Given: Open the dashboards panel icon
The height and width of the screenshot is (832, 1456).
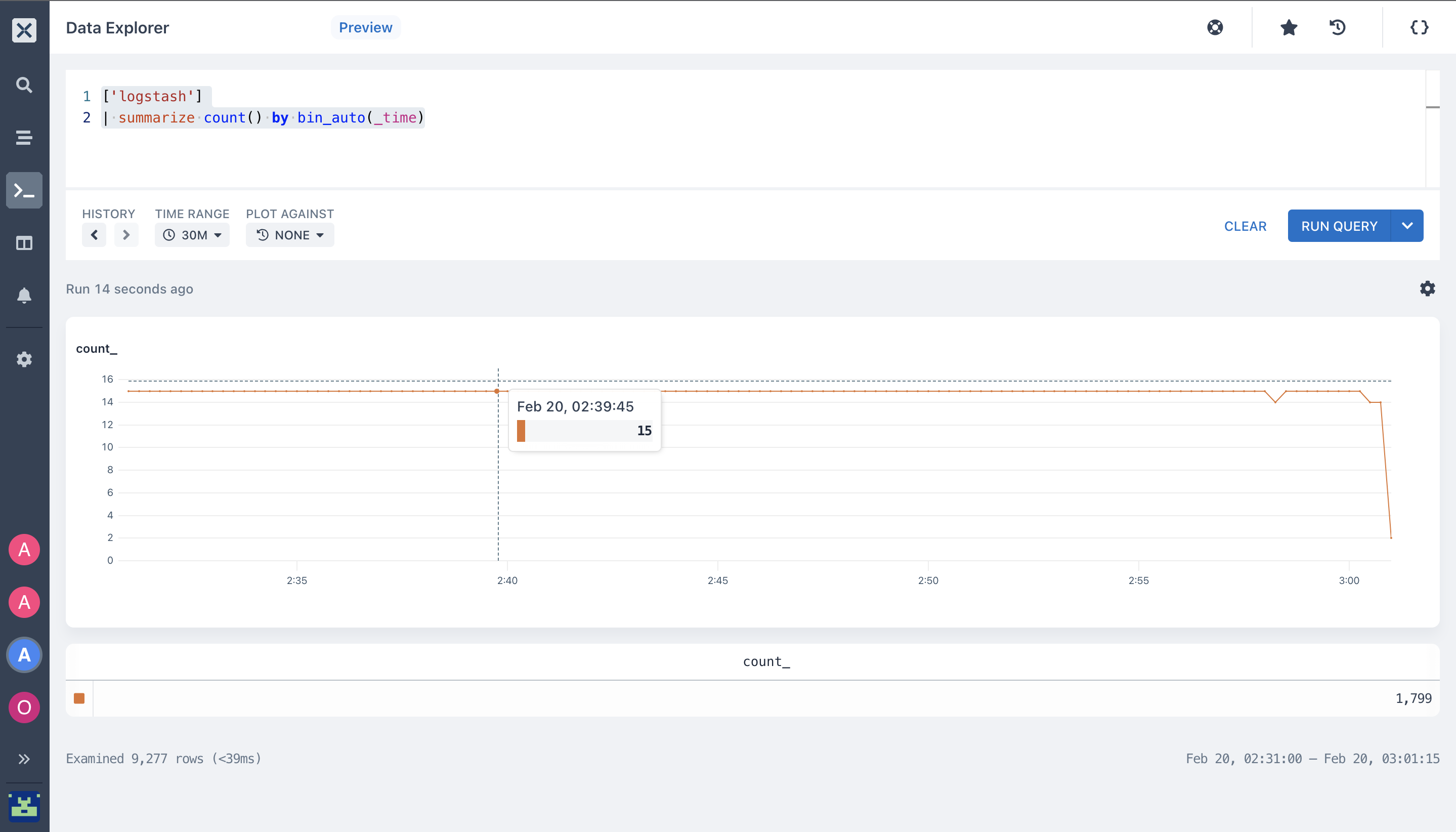Looking at the screenshot, I should pyautogui.click(x=24, y=243).
